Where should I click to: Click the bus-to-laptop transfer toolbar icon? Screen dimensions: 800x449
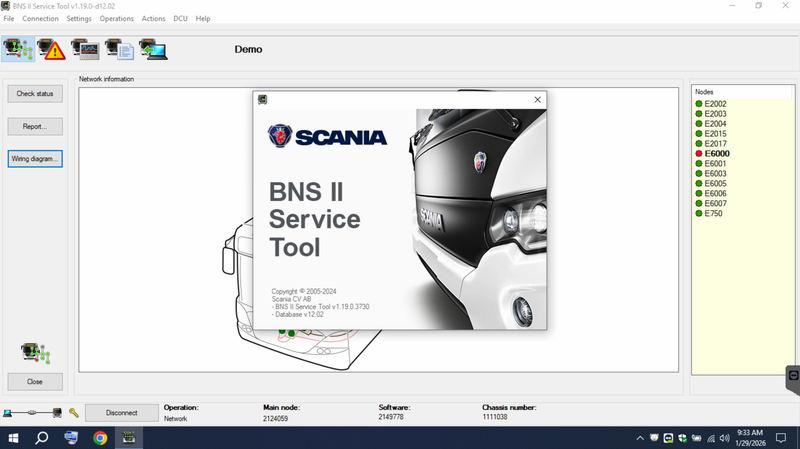pos(153,49)
